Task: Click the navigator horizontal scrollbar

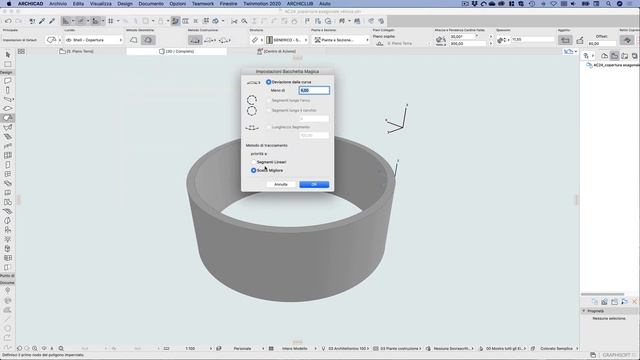Action: 602,294
